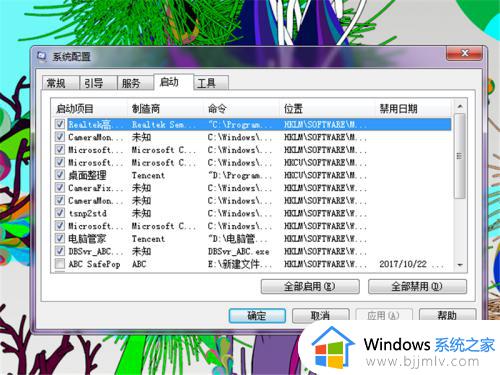Select the E:\新建文件... command cell

click(x=240, y=264)
